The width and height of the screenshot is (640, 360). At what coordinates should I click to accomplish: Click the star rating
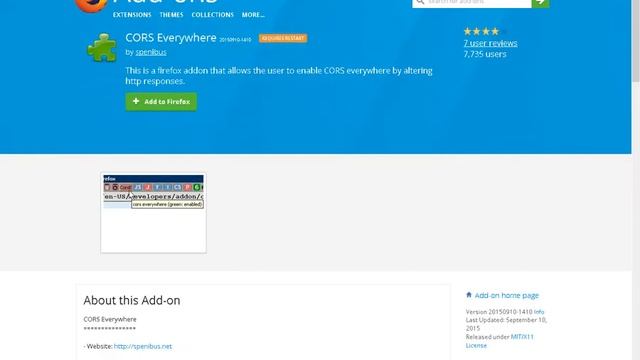485,31
